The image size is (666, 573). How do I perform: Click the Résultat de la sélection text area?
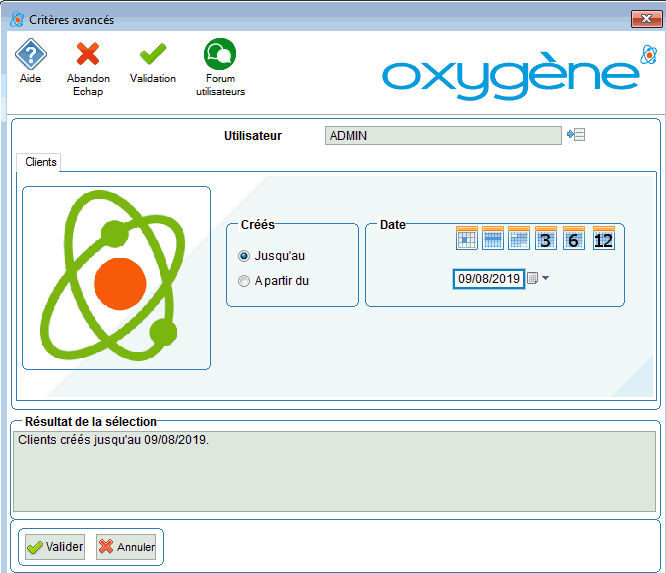334,471
